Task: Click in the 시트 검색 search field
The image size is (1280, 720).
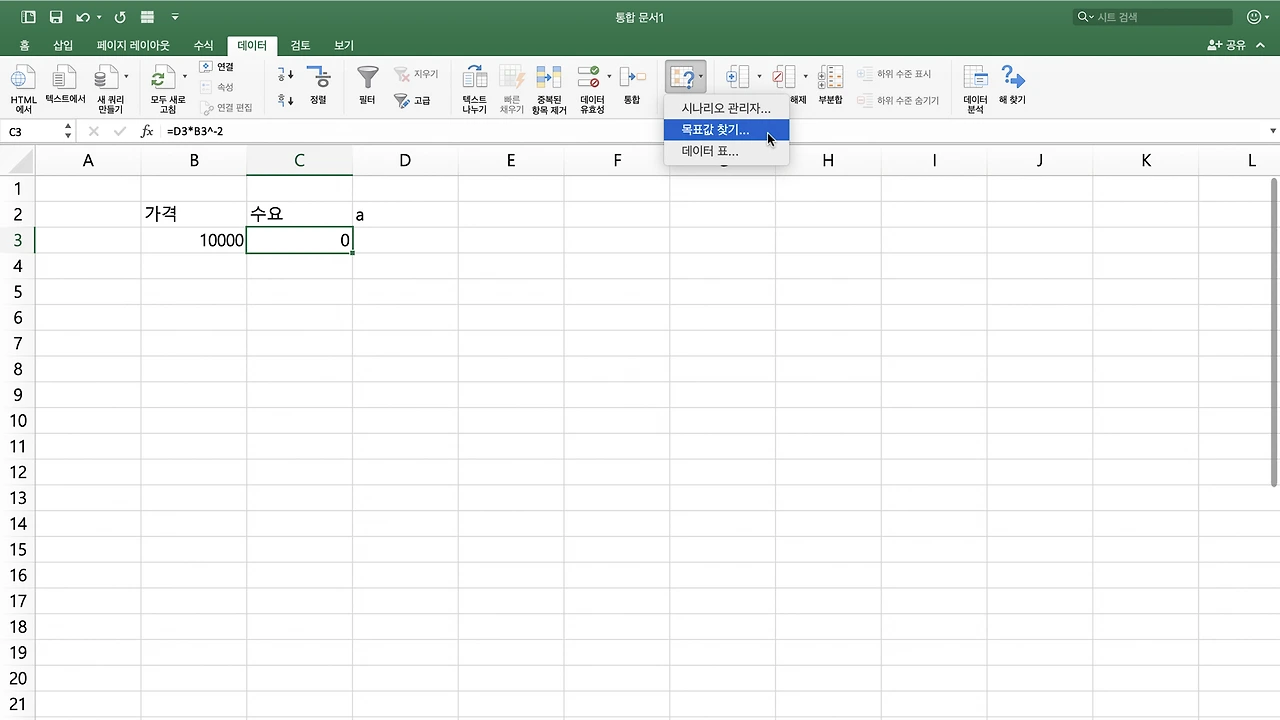Action: click(x=1152, y=17)
